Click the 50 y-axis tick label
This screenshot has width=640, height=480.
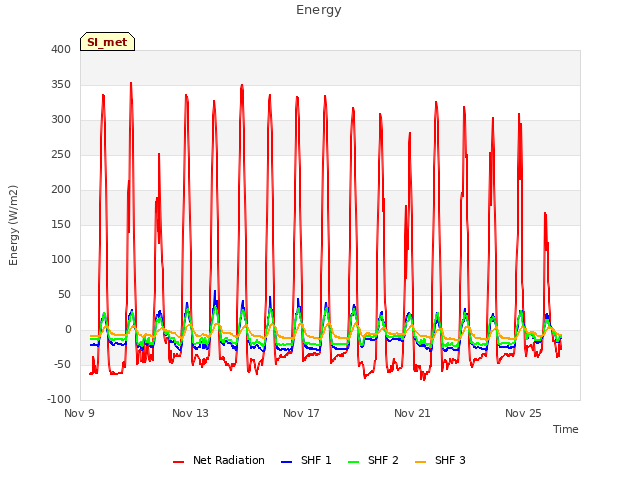tap(64, 295)
